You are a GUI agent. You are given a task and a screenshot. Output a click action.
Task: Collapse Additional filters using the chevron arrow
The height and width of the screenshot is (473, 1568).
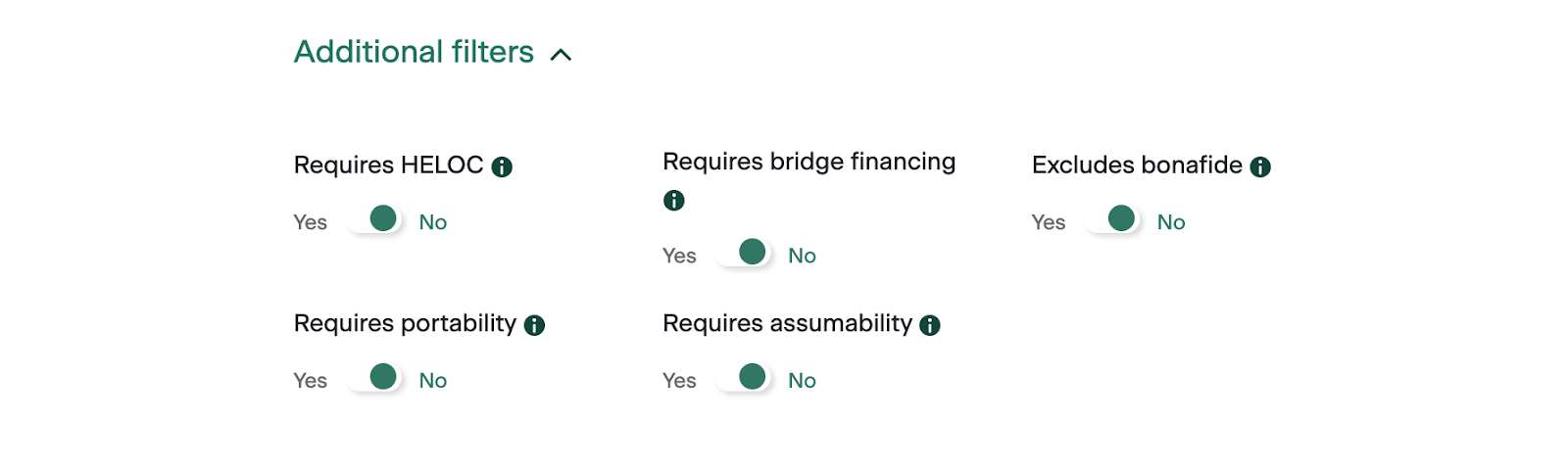click(x=561, y=55)
